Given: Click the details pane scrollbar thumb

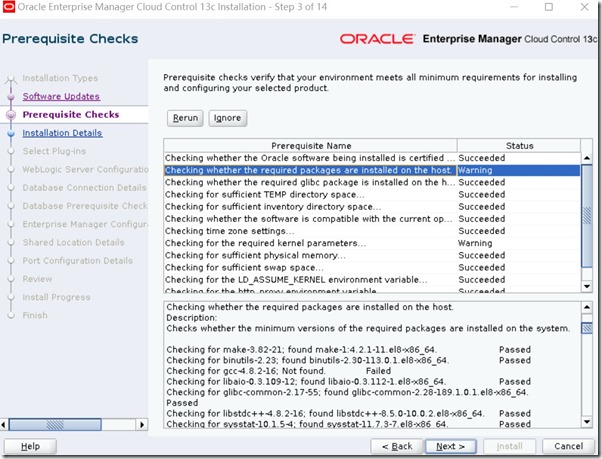Looking at the screenshot, I should [587, 328].
